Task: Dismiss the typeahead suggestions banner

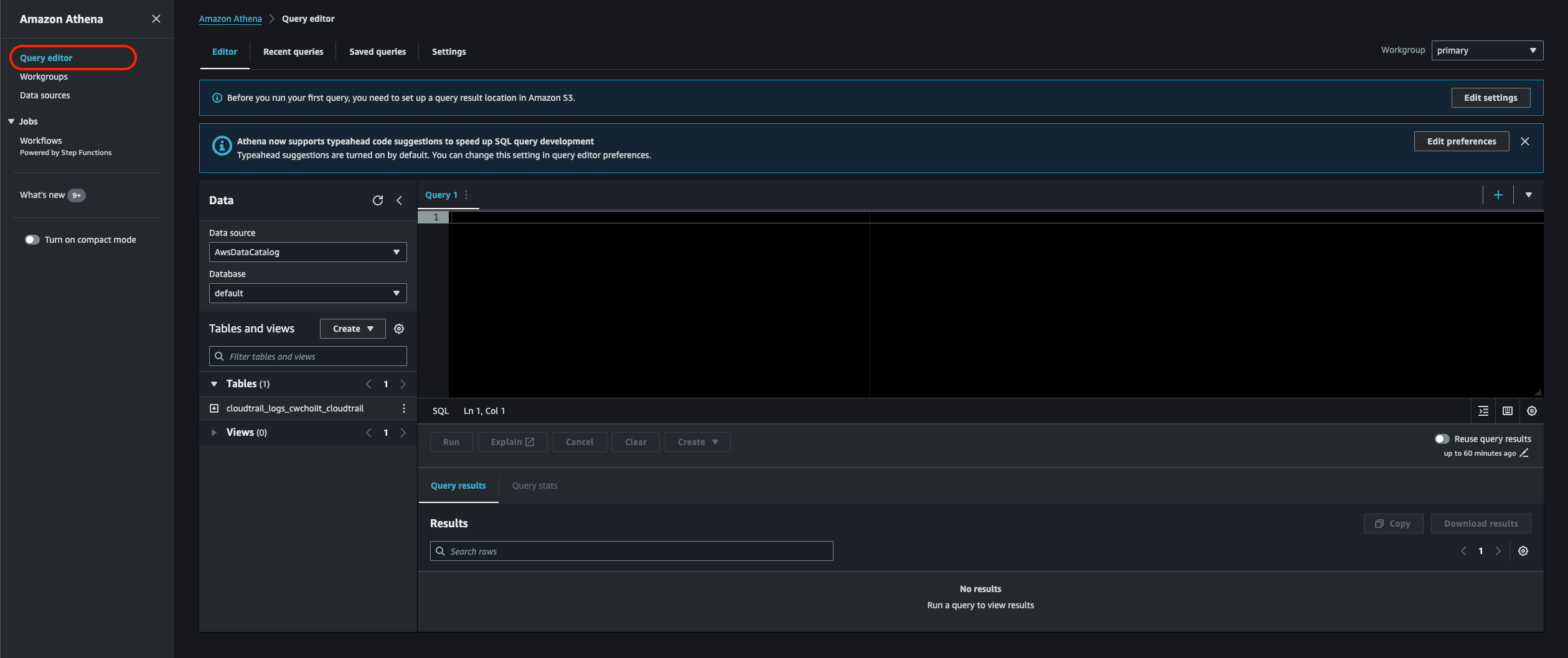Action: pyautogui.click(x=1525, y=141)
